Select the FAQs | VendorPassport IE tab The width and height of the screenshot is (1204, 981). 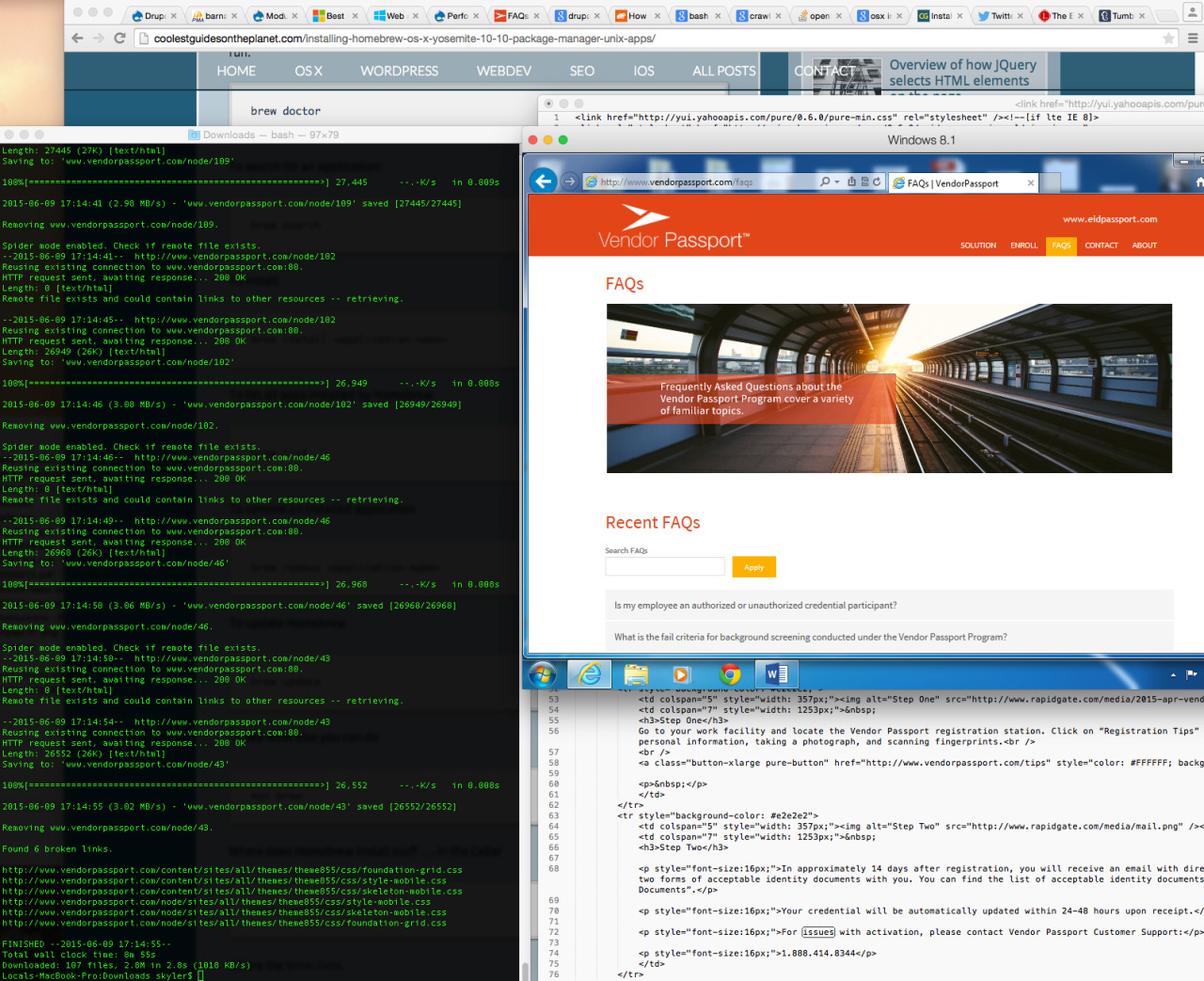[x=963, y=183]
